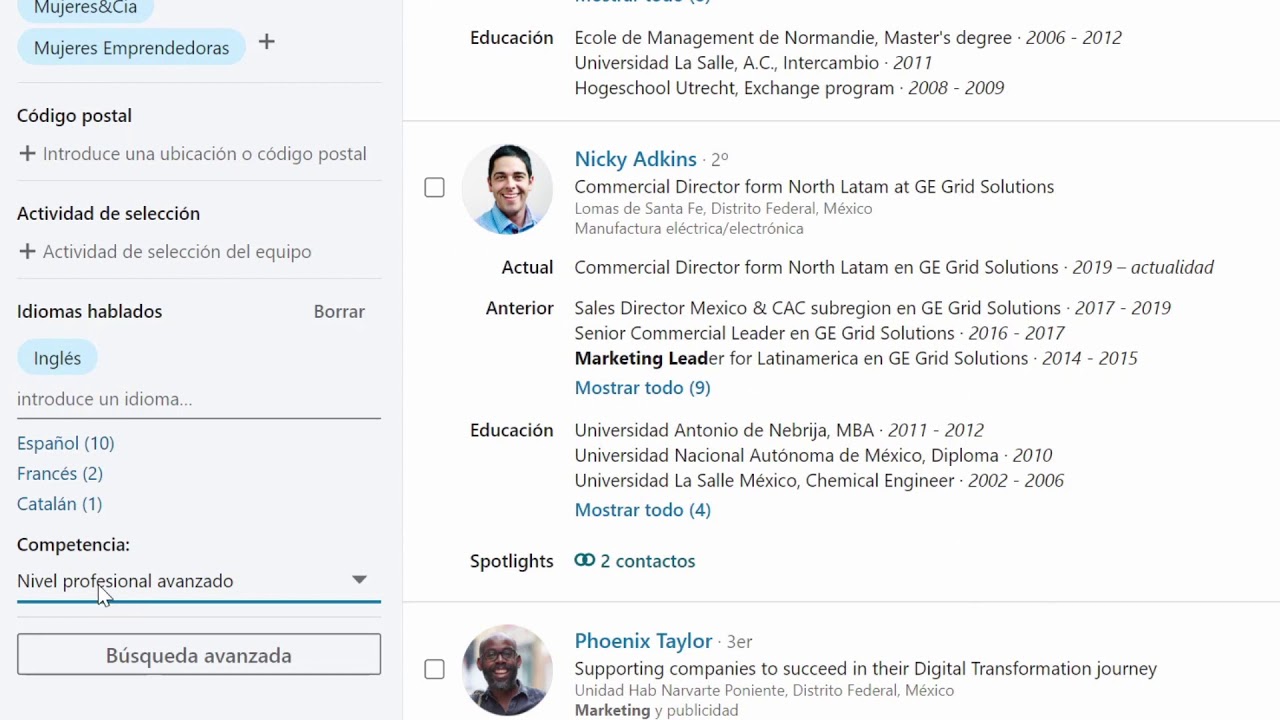Click Senior Commercial Leader en GE entry
Screen dimensions: 1280x720
(x=819, y=333)
